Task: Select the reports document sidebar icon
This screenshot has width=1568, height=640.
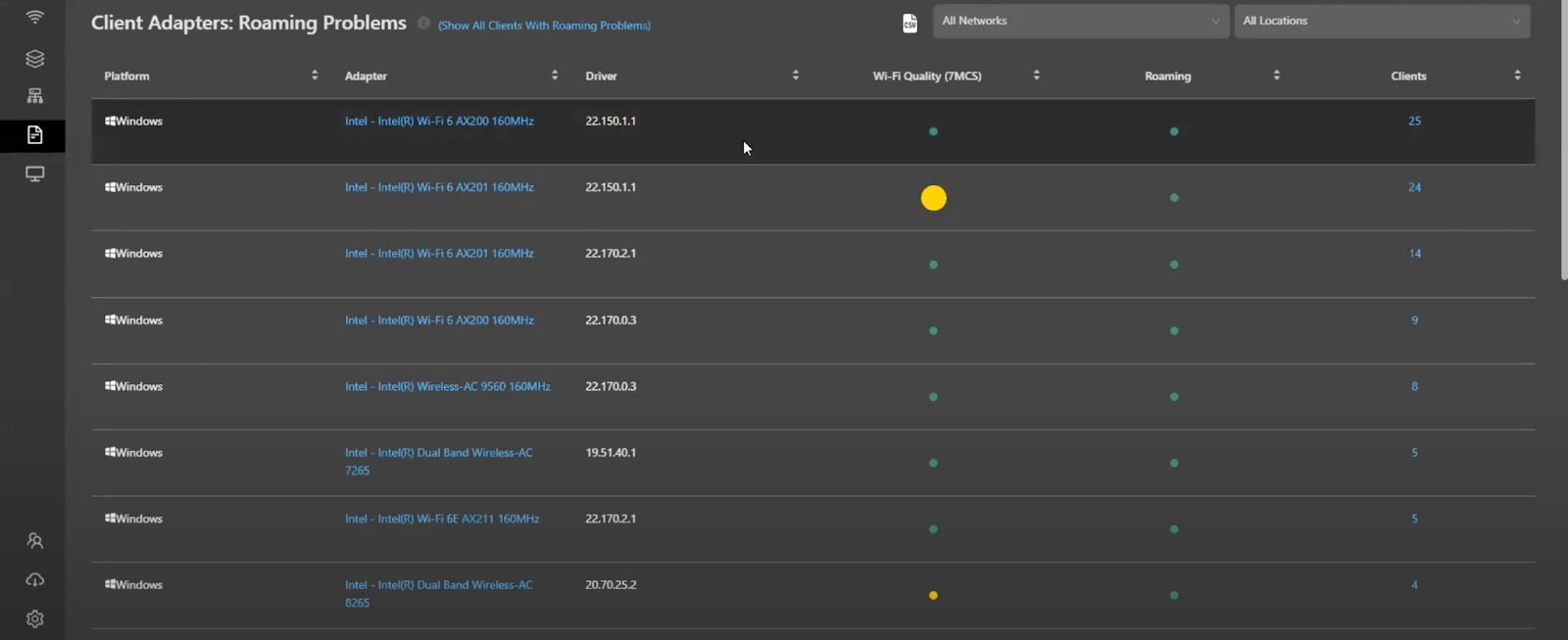Action: [34, 135]
